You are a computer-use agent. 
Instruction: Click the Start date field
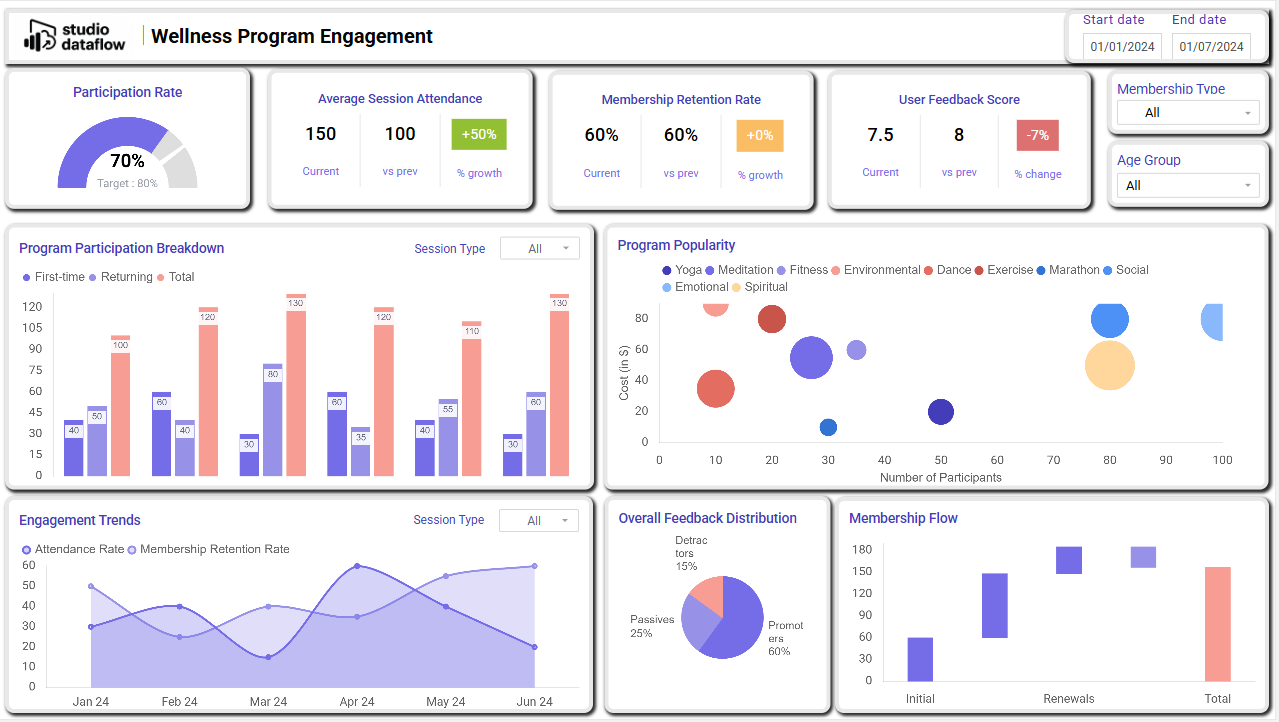[x=1122, y=47]
